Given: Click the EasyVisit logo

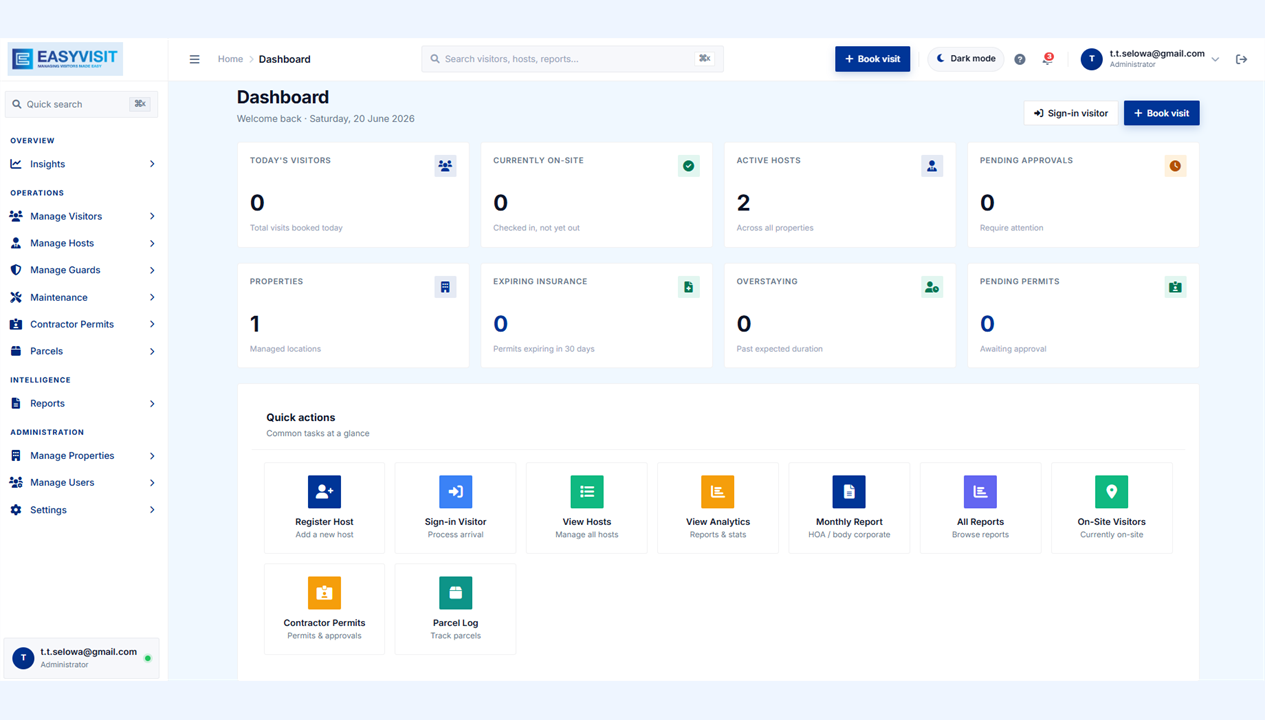Looking at the screenshot, I should point(65,59).
